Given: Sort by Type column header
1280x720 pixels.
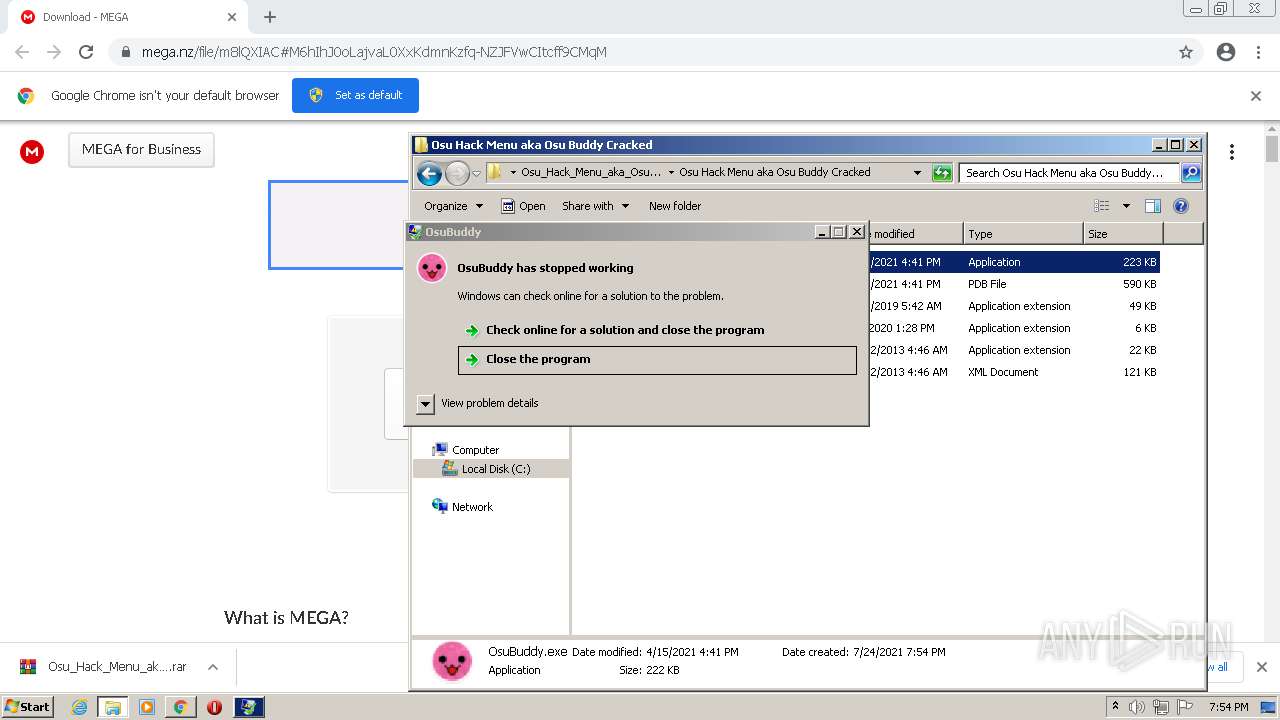Looking at the screenshot, I should [1023, 234].
